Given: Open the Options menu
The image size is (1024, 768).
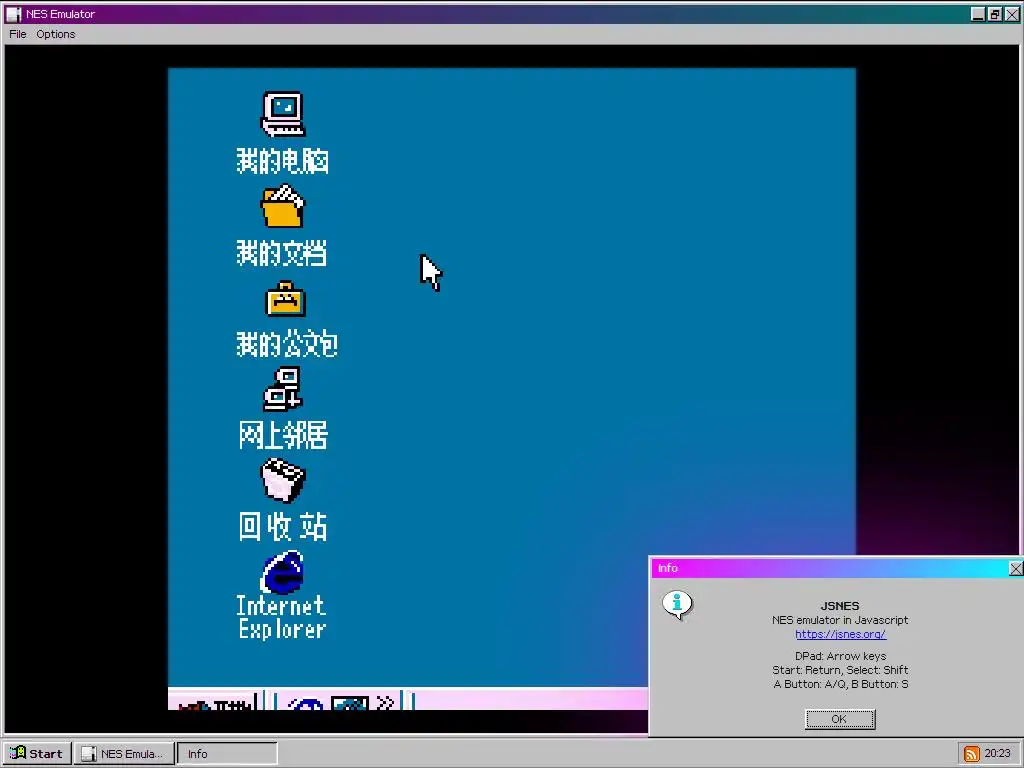Looking at the screenshot, I should (56, 34).
